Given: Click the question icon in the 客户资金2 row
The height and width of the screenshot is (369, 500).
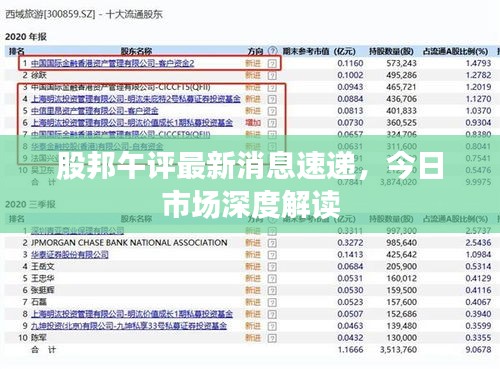Looking at the screenshot, I should pos(272,63).
